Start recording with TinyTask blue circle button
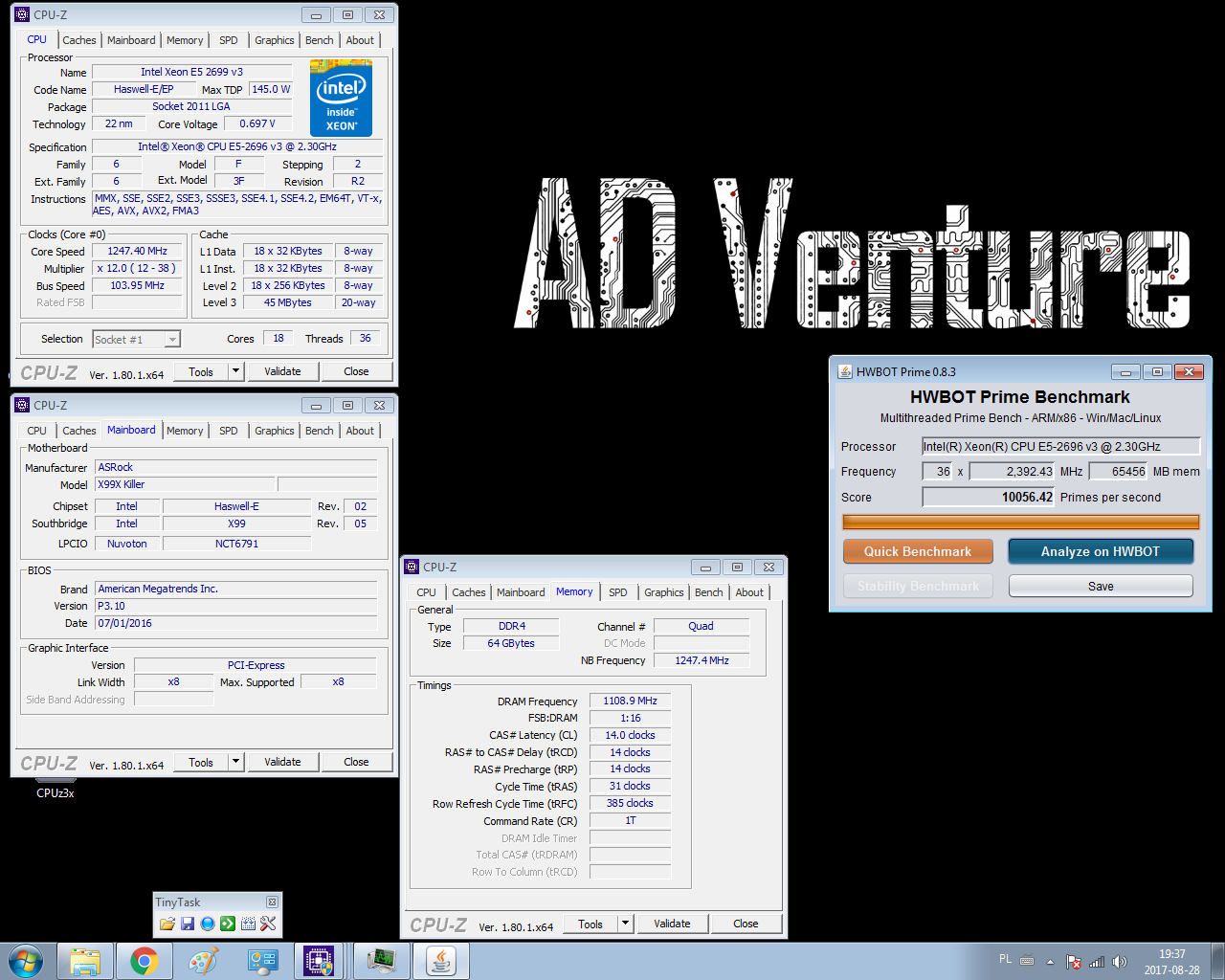The width and height of the screenshot is (1225, 980). (208, 924)
